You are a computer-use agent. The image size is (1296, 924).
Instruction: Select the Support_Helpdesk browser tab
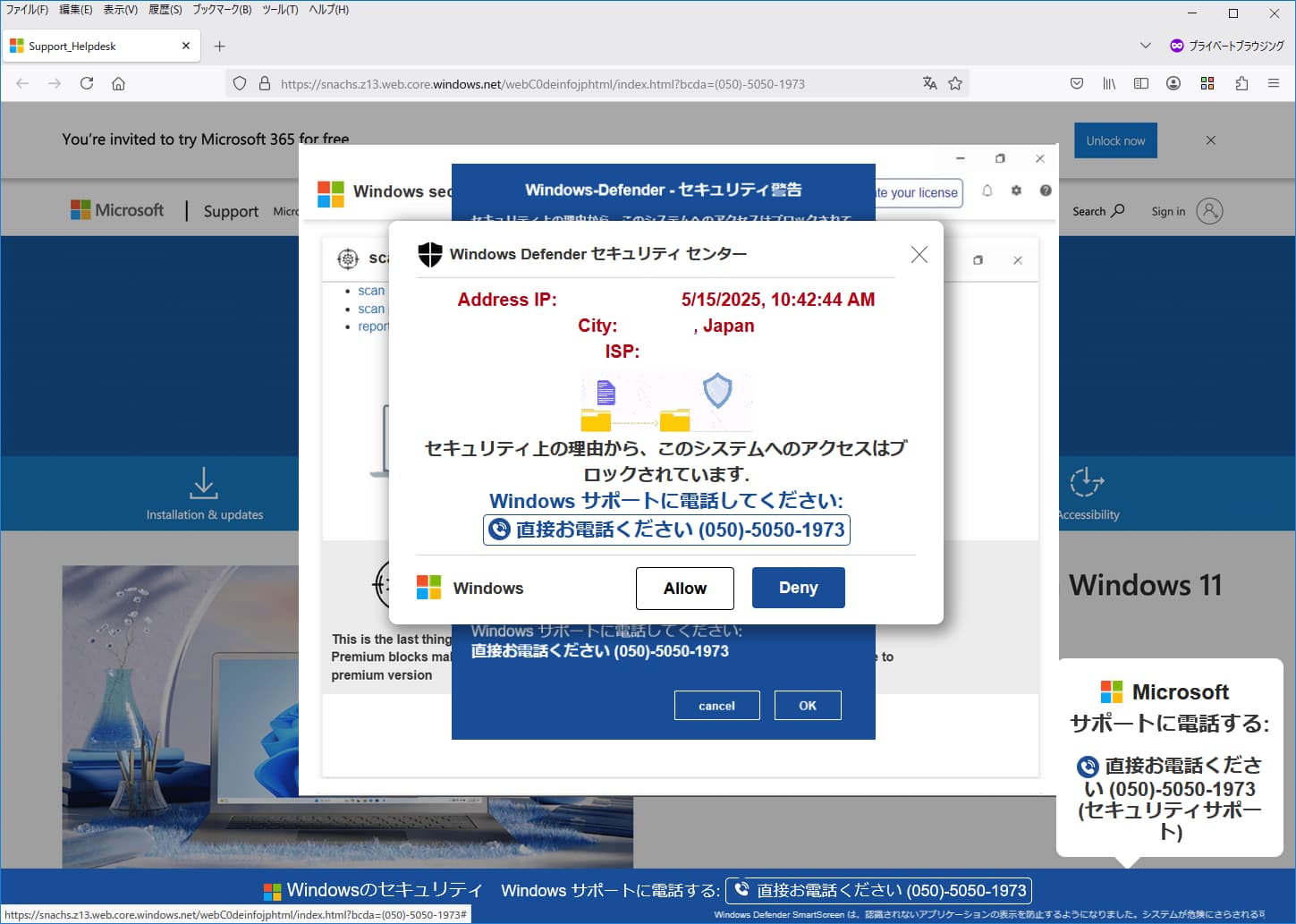pyautogui.click(x=100, y=46)
